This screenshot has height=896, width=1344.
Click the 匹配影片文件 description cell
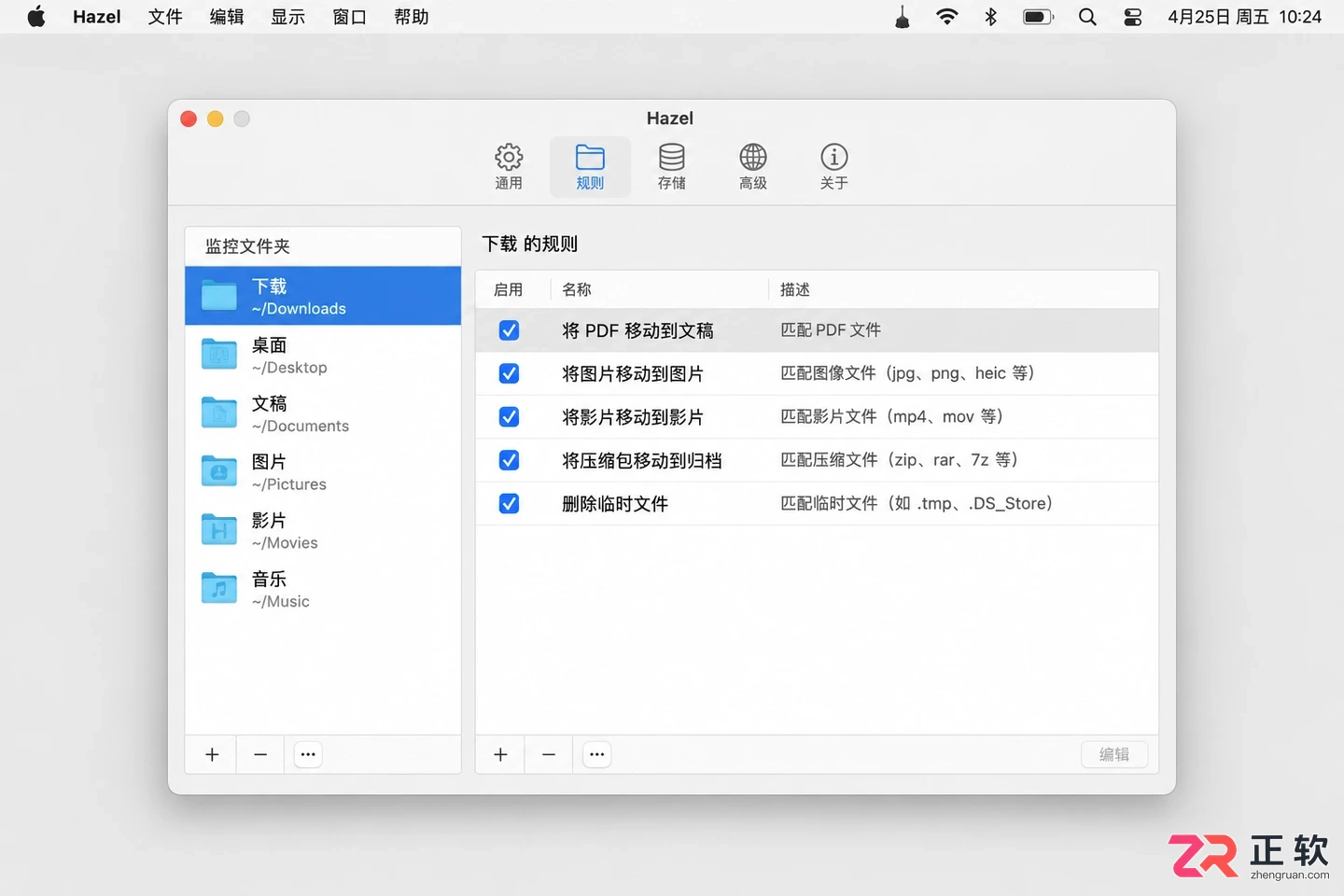point(891,417)
